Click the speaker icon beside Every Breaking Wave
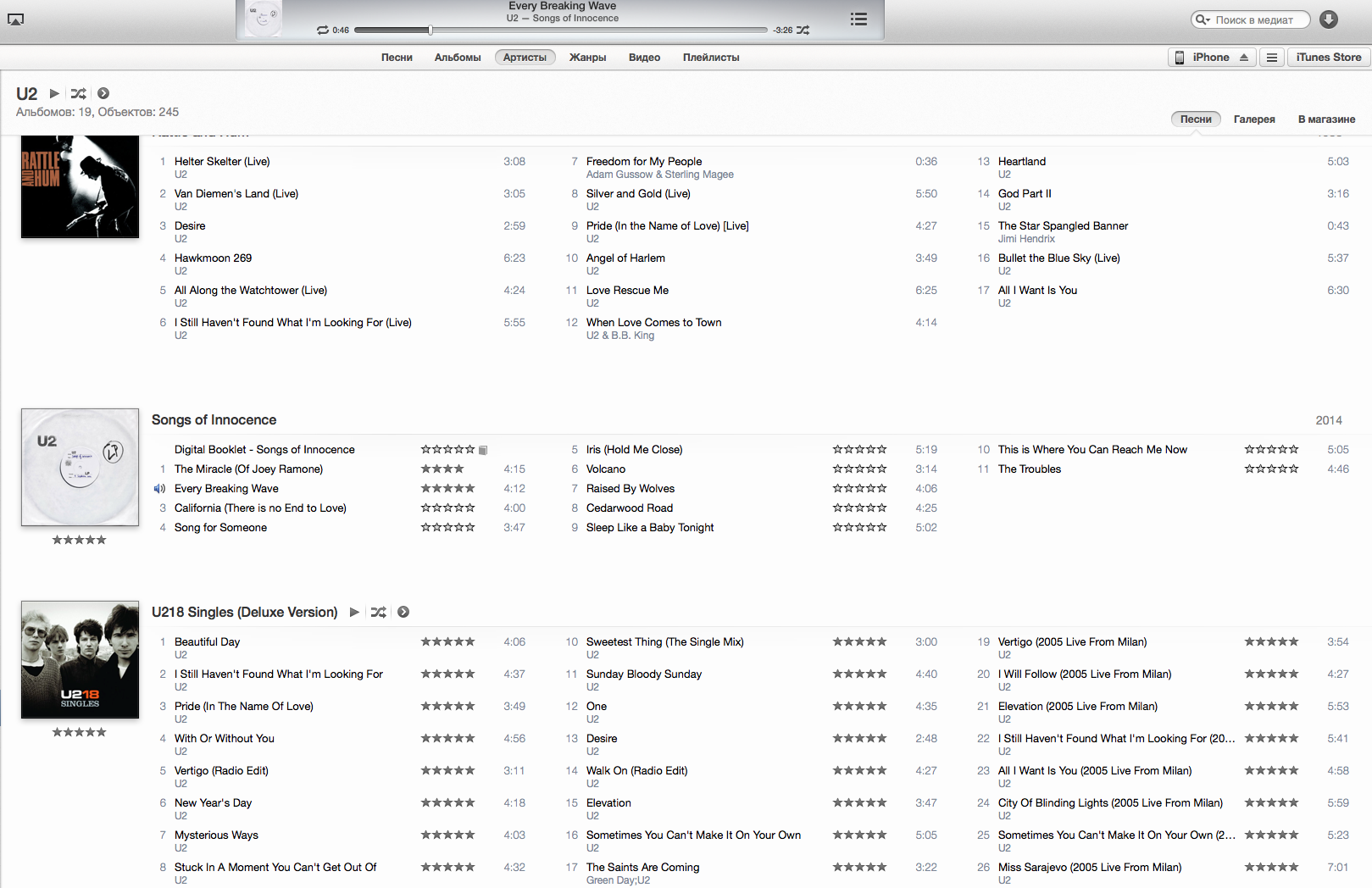This screenshot has width=1372, height=888. (x=159, y=489)
